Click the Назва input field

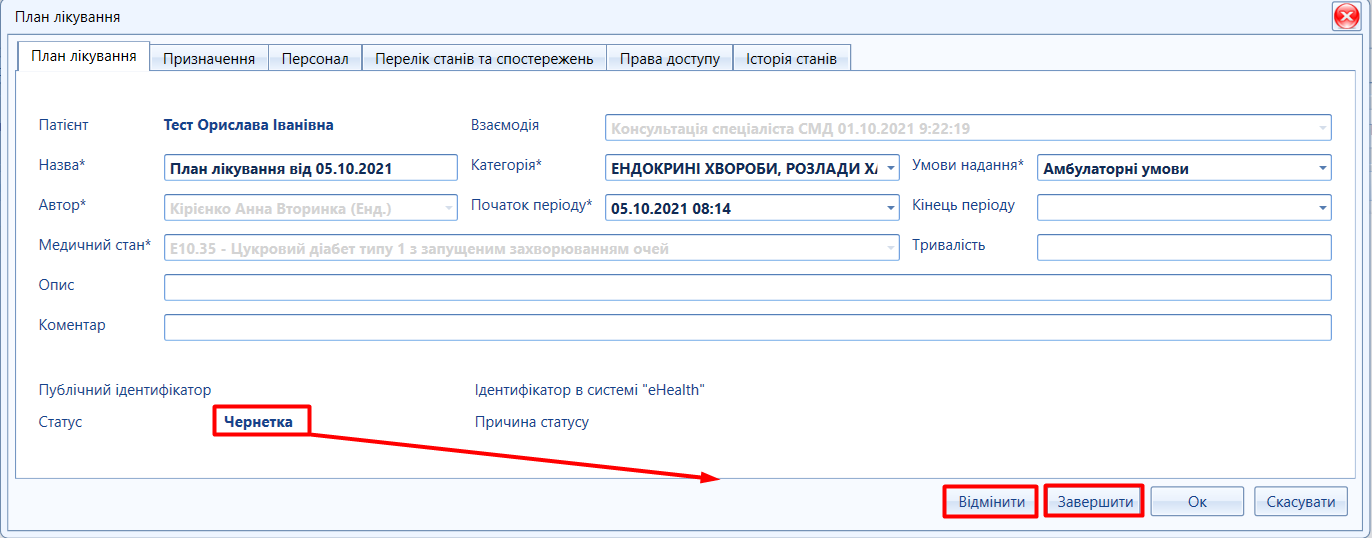[x=311, y=168]
